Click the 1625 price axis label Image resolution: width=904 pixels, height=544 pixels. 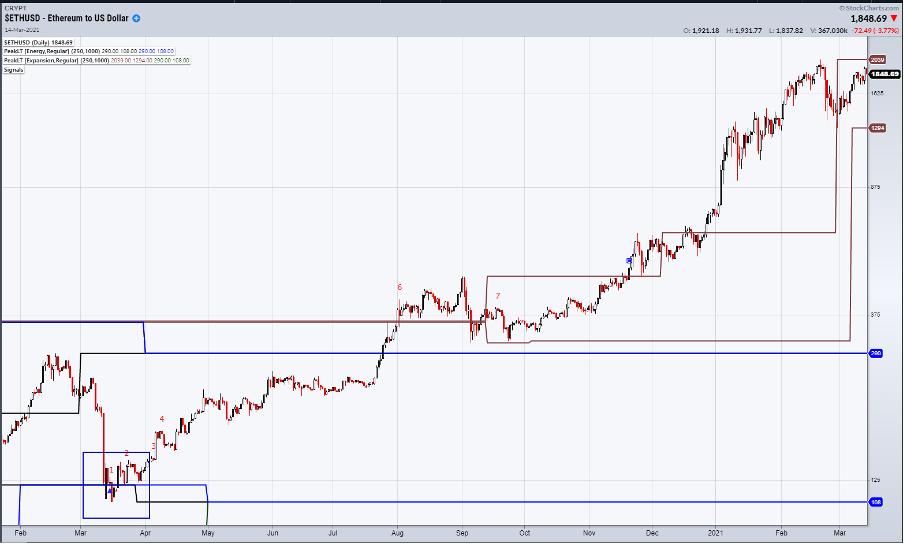coord(877,93)
